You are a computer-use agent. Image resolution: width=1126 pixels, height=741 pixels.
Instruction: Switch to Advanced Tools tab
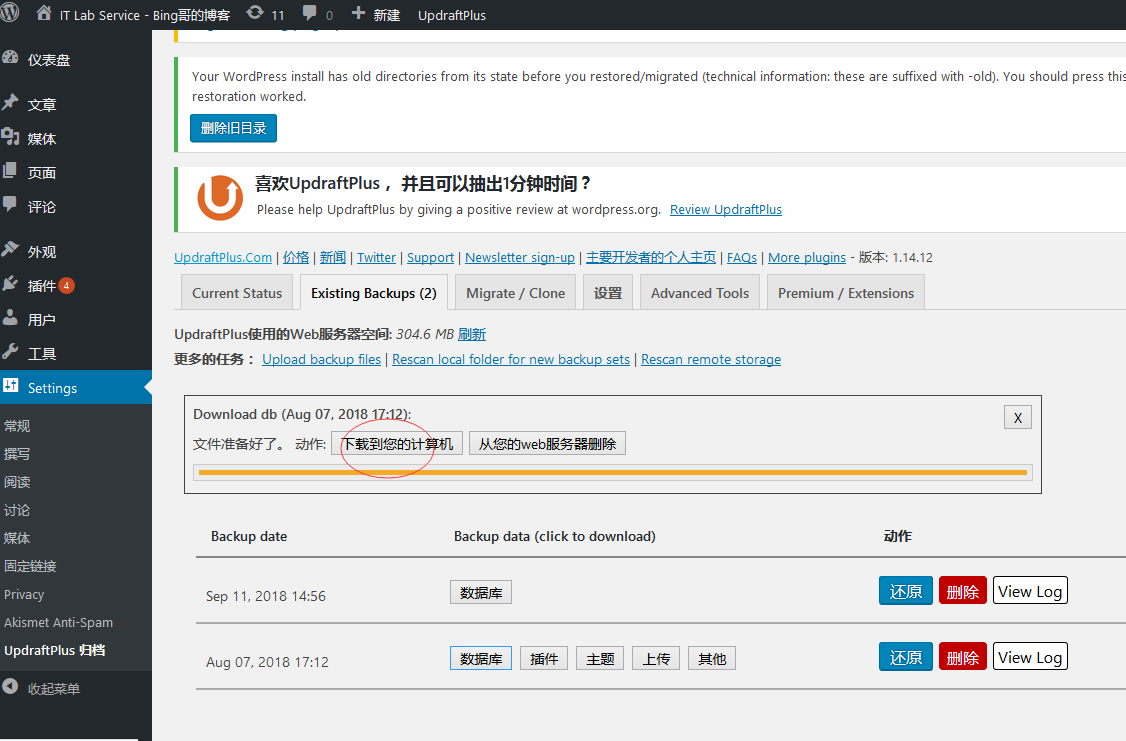pyautogui.click(x=700, y=293)
